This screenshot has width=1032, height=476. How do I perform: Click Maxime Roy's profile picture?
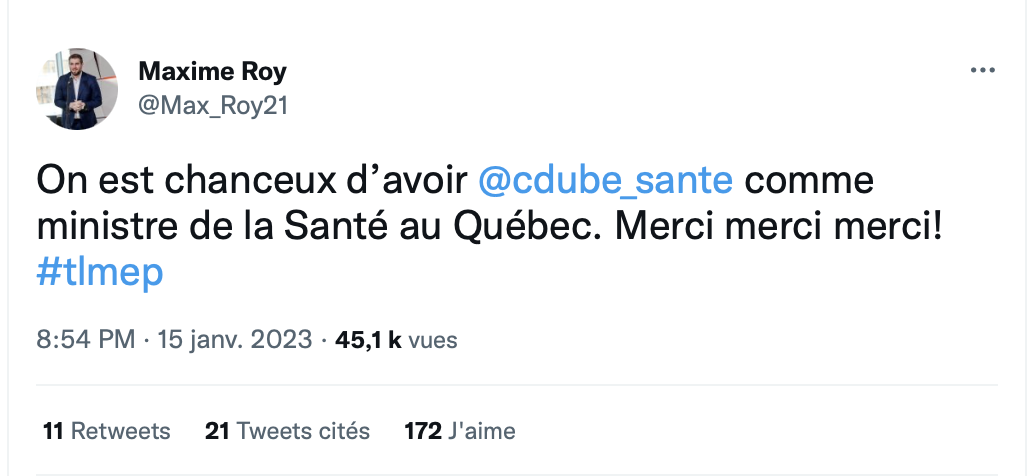coord(76,89)
